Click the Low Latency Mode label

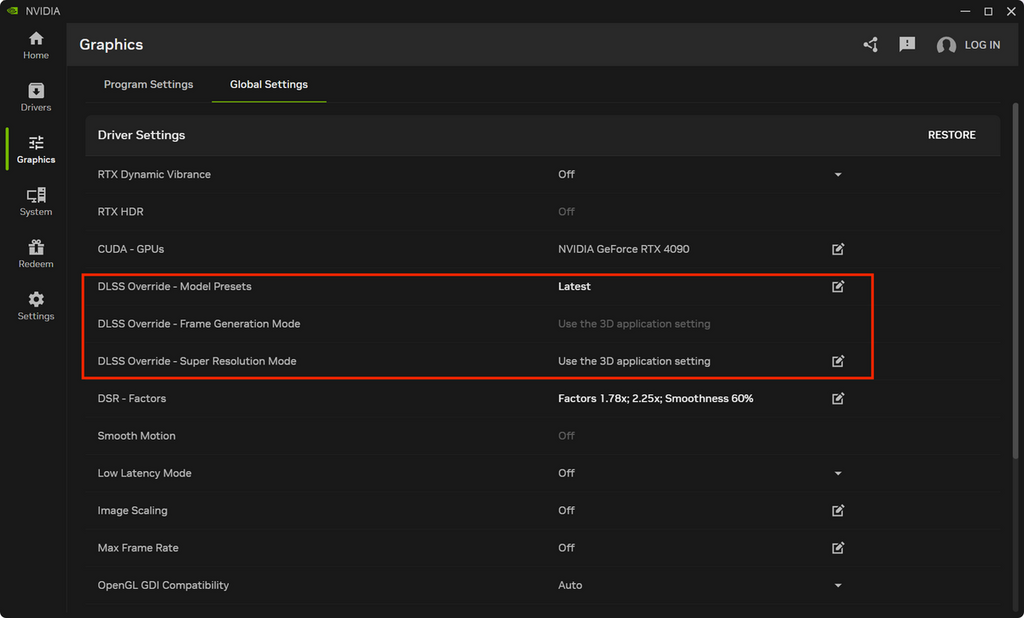(144, 473)
